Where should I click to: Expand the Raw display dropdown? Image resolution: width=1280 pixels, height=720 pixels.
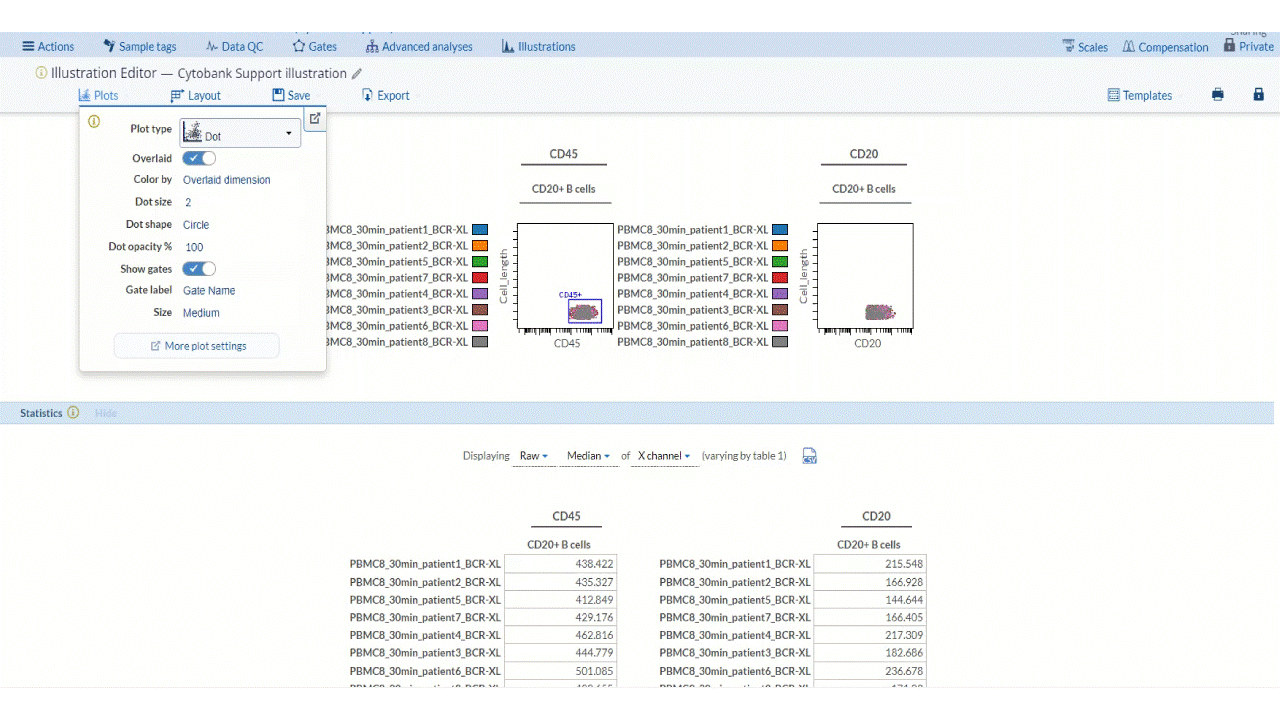[x=533, y=456]
